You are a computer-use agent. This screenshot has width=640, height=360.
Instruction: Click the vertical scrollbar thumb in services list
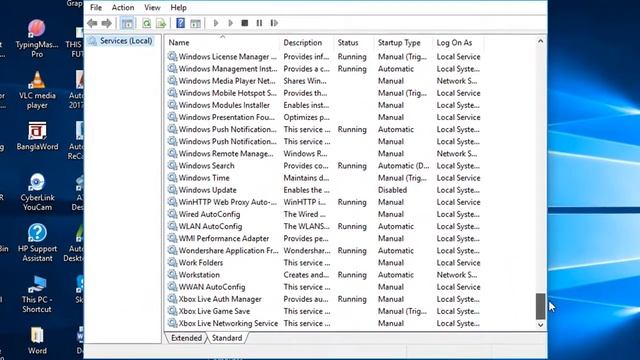coord(540,306)
